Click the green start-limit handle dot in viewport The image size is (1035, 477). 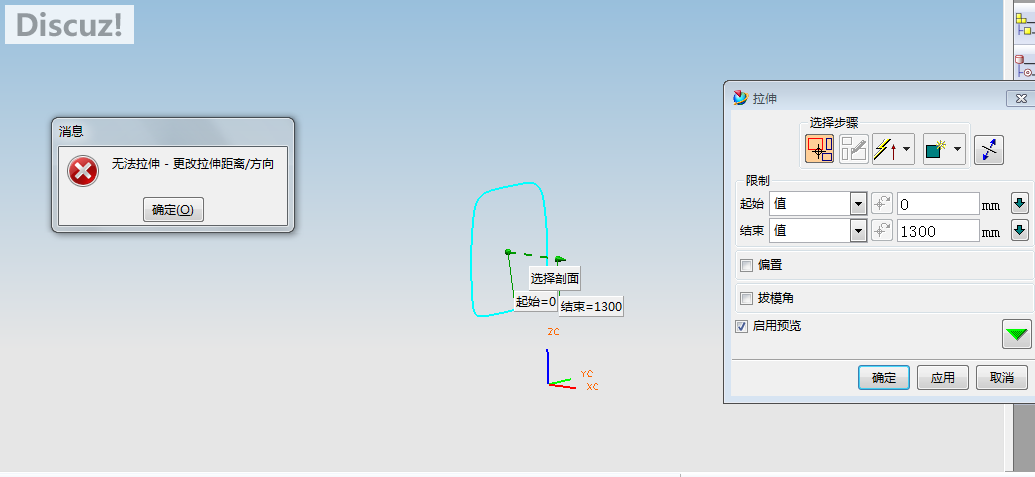(x=508, y=251)
